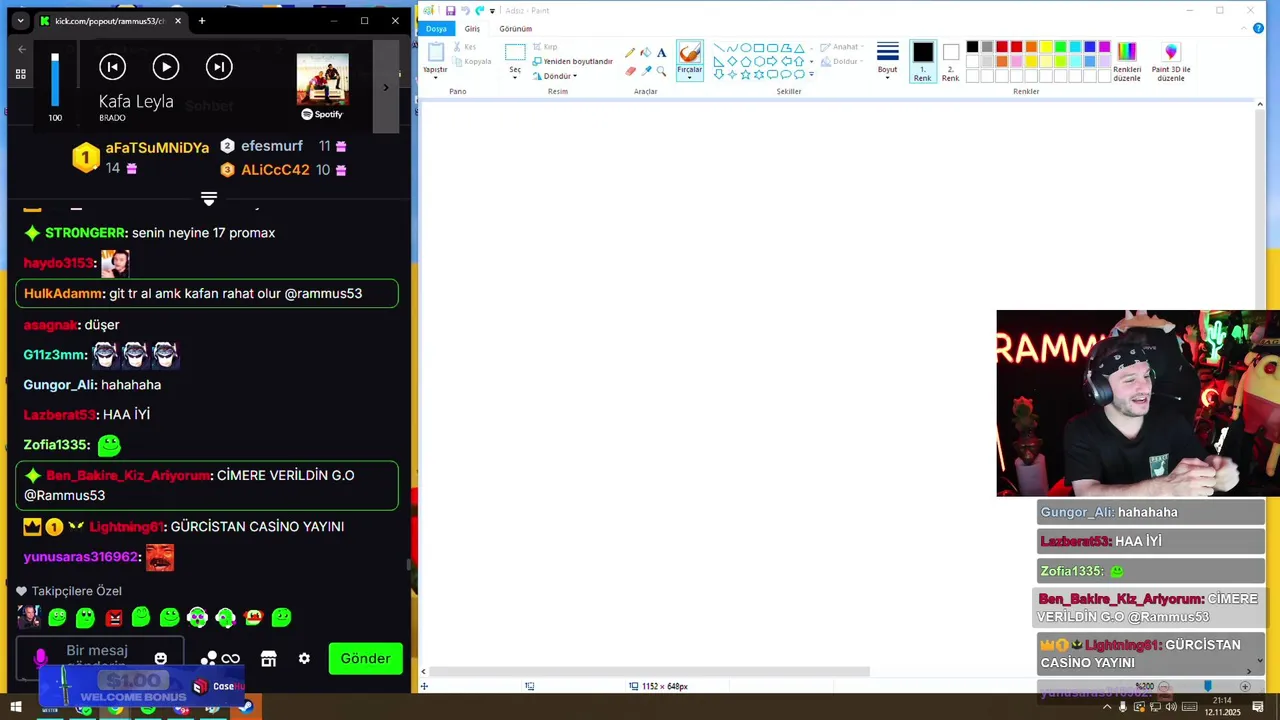Viewport: 1280px width, 720px height.
Task: Click the Kes cut tool
Action: pyautogui.click(x=464, y=47)
